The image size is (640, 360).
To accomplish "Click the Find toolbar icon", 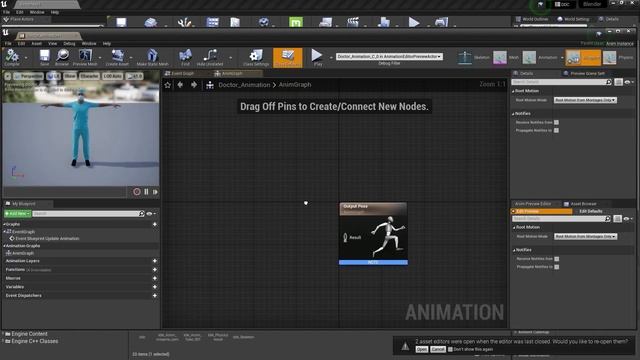I will [185, 56].
